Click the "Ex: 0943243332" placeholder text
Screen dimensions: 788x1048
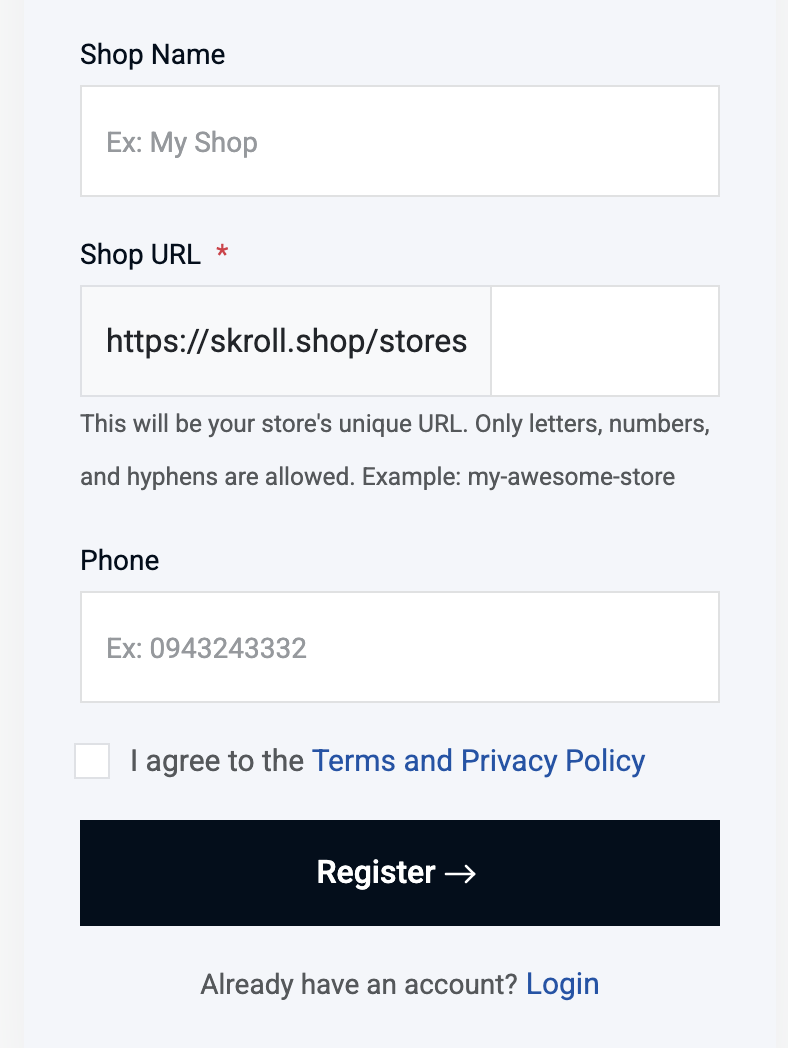pyautogui.click(x=206, y=649)
